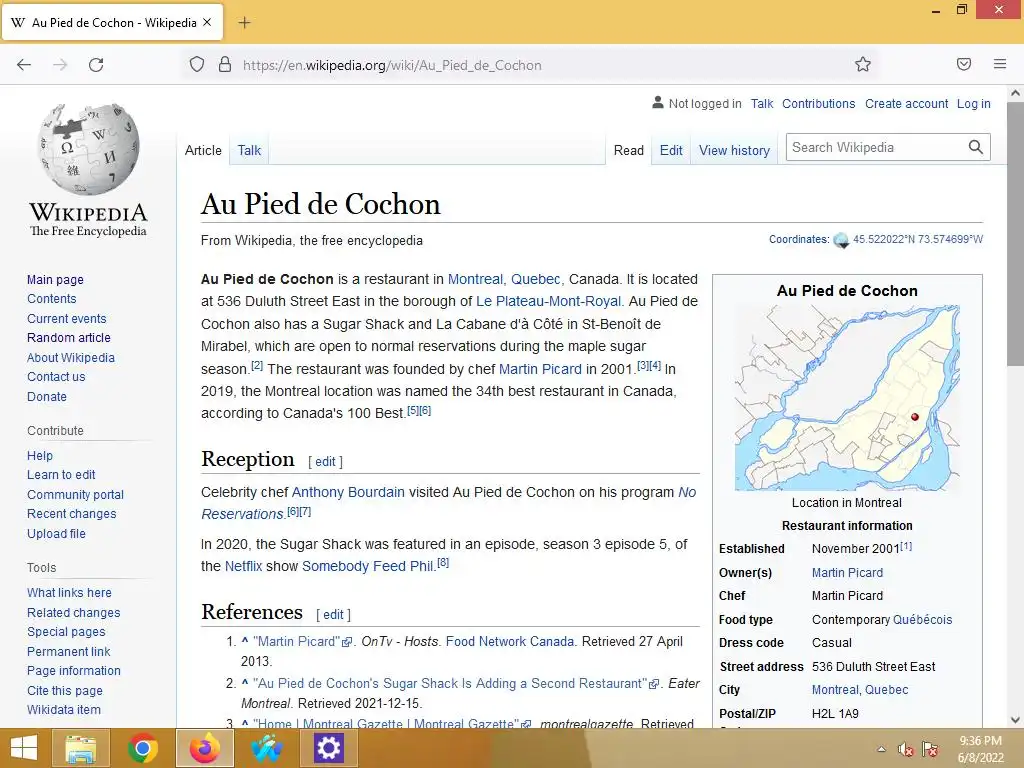Open File Explorer from the taskbar
Image resolution: width=1024 pixels, height=768 pixels.
[x=82, y=748]
